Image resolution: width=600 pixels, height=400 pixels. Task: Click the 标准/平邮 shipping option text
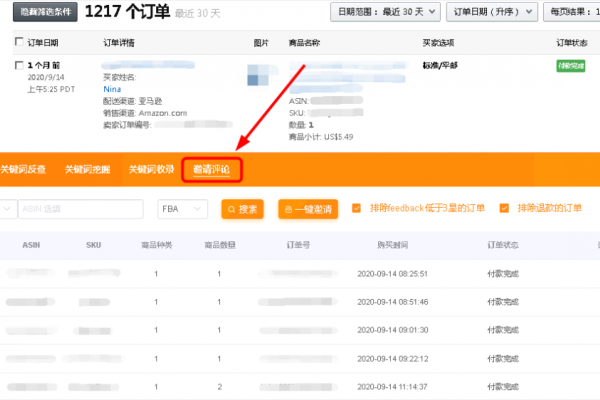[x=440, y=65]
